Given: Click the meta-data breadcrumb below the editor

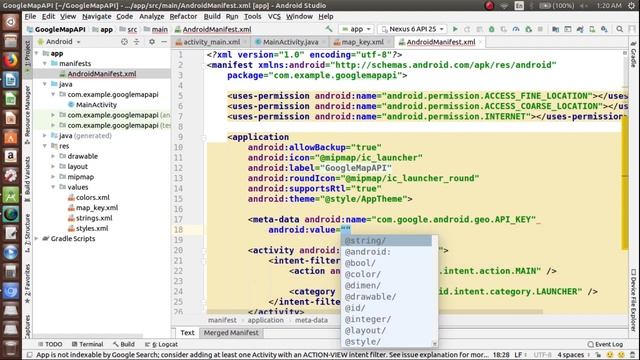Looking at the screenshot, I should pyautogui.click(x=311, y=320).
